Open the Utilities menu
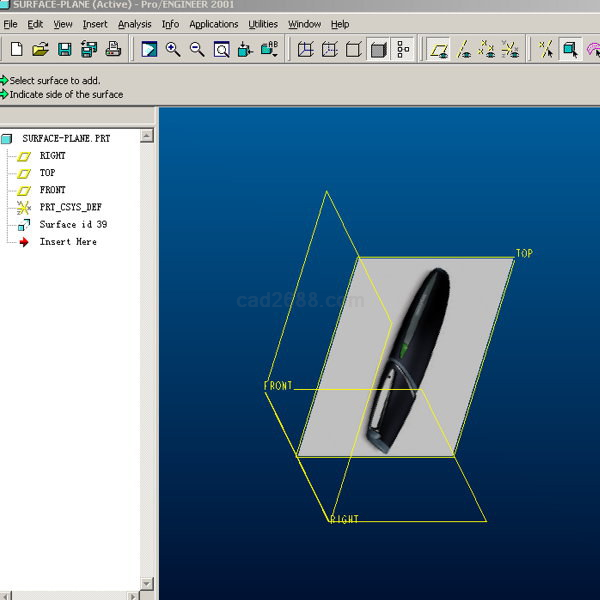Image resolution: width=600 pixels, height=600 pixels. click(263, 24)
